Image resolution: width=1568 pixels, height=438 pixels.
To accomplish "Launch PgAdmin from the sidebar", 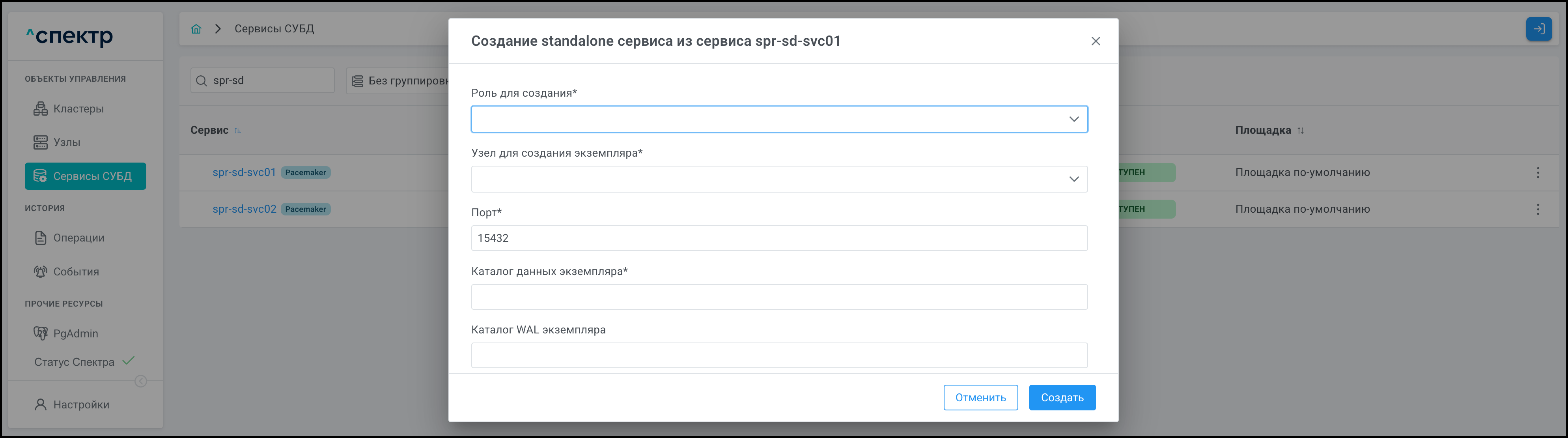I will point(75,334).
